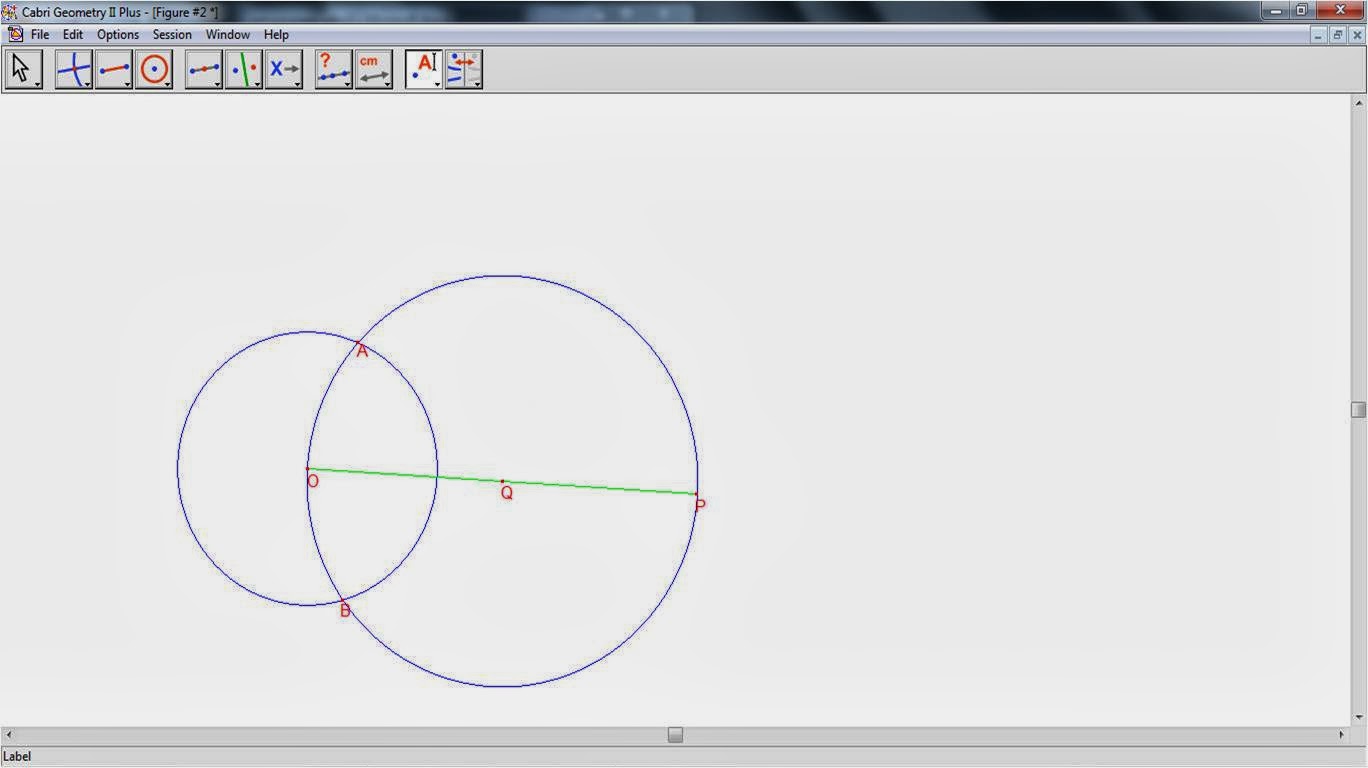This screenshot has height=768, width=1368.
Task: Click the horizontal scrollbar left arrow
Action: coord(8,735)
